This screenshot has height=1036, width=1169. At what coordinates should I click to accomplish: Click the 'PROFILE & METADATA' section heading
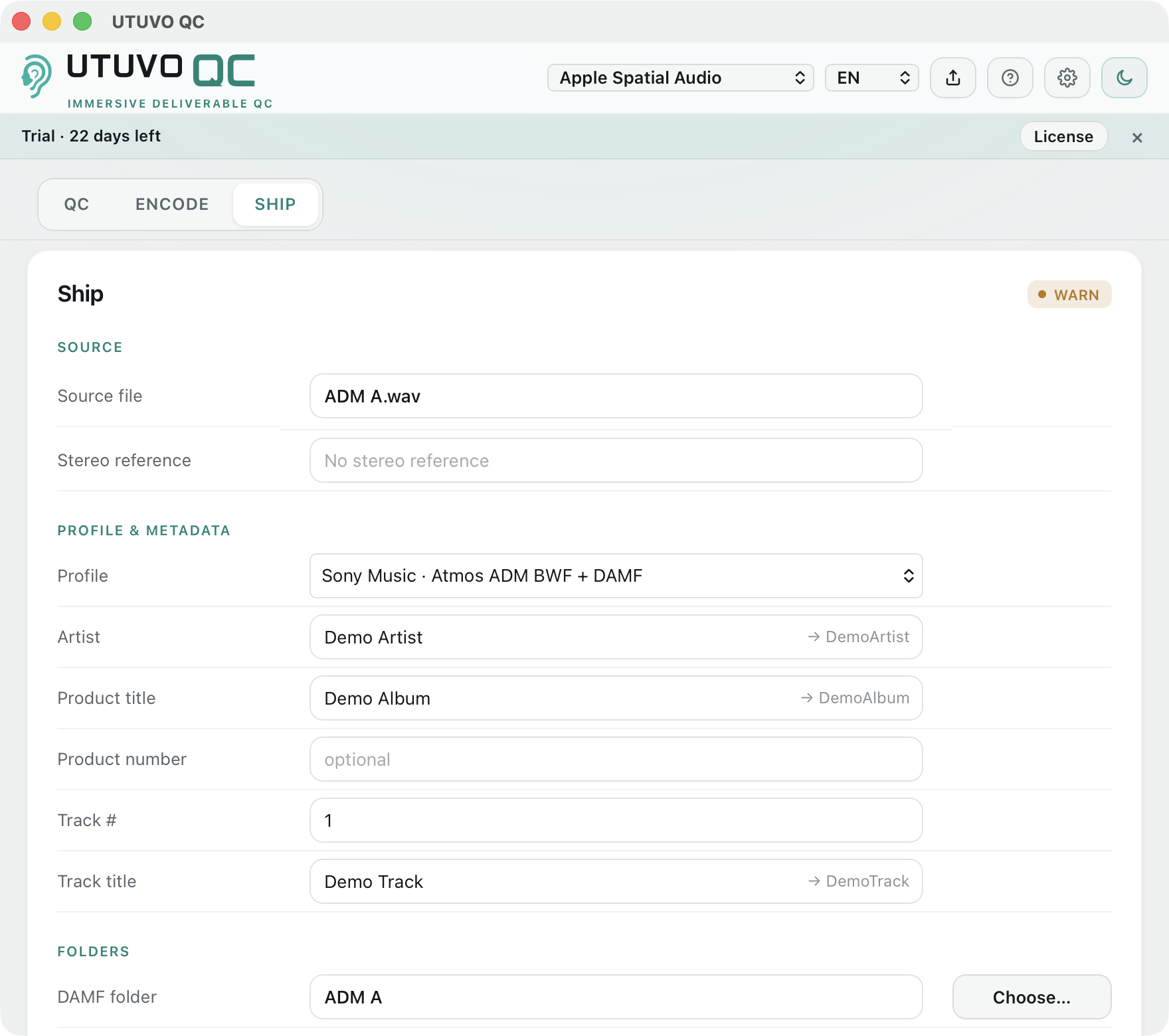coord(143,531)
